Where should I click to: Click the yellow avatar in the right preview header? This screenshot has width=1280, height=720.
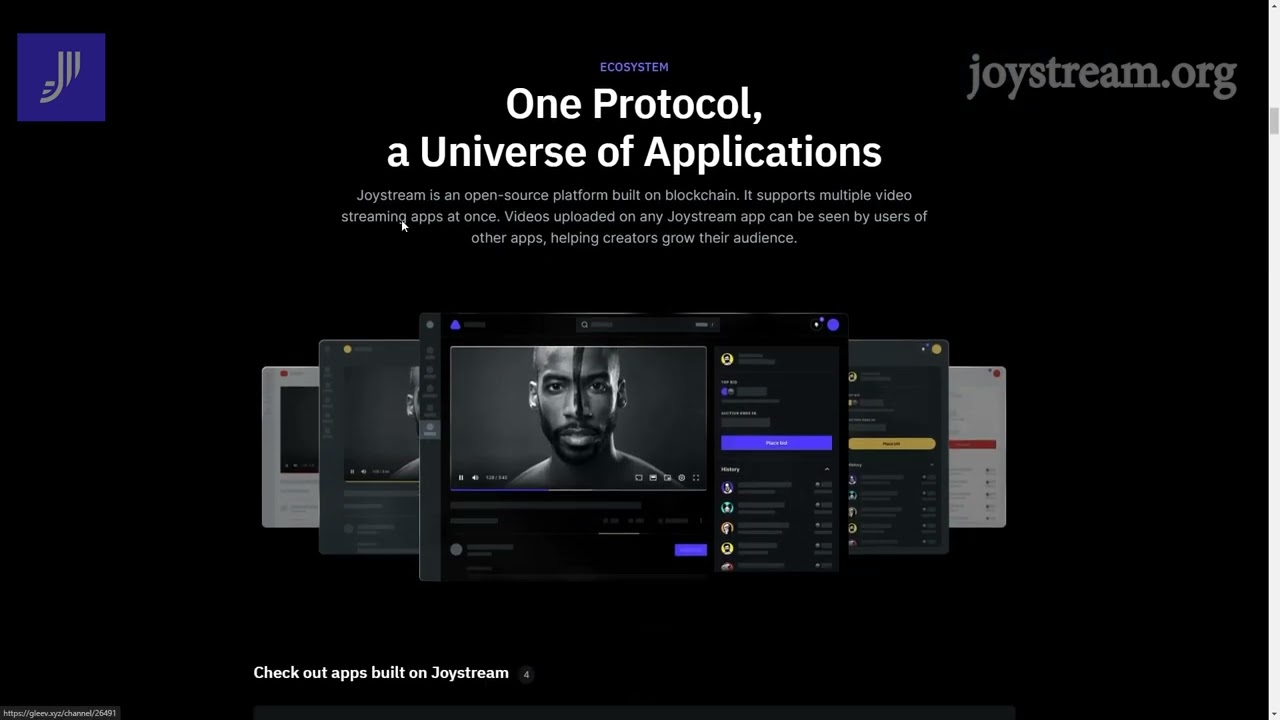tap(936, 349)
